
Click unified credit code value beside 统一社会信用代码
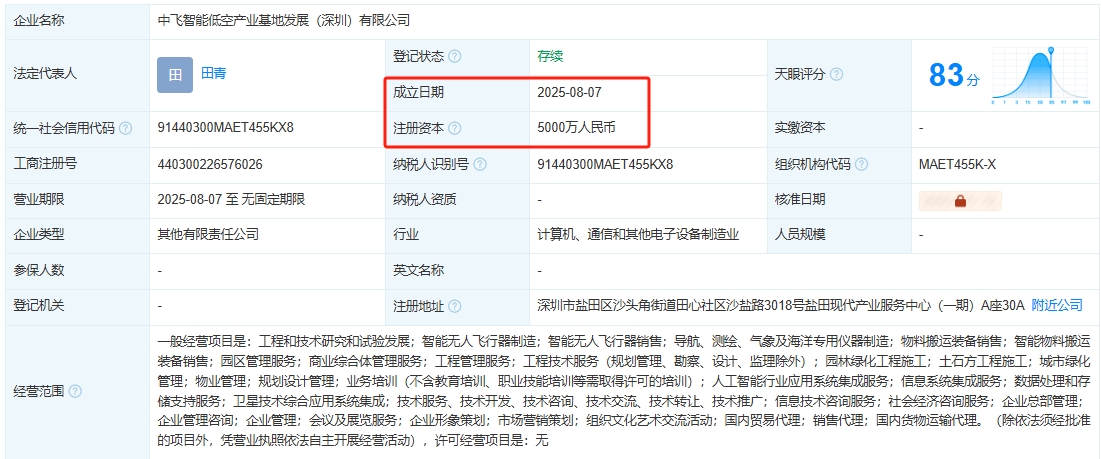[x=225, y=128]
